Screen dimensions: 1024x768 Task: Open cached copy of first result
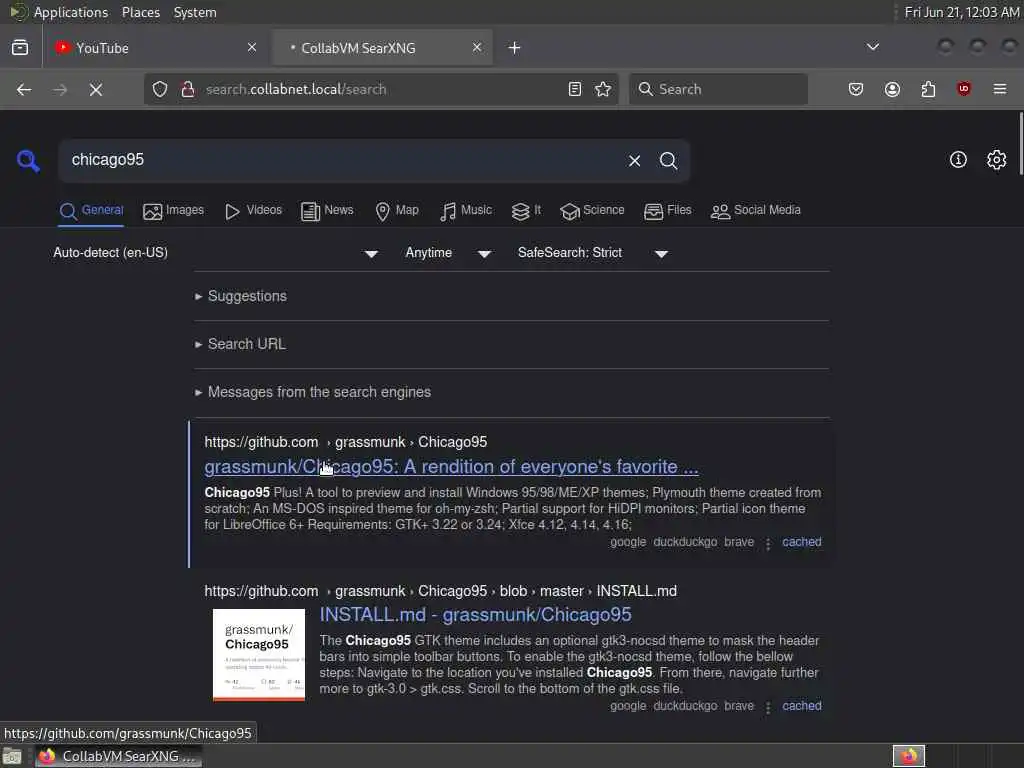click(801, 542)
